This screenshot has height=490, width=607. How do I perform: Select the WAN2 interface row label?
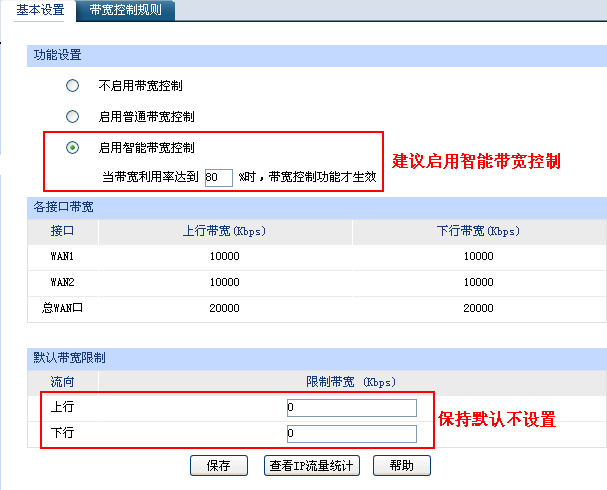(x=62, y=282)
